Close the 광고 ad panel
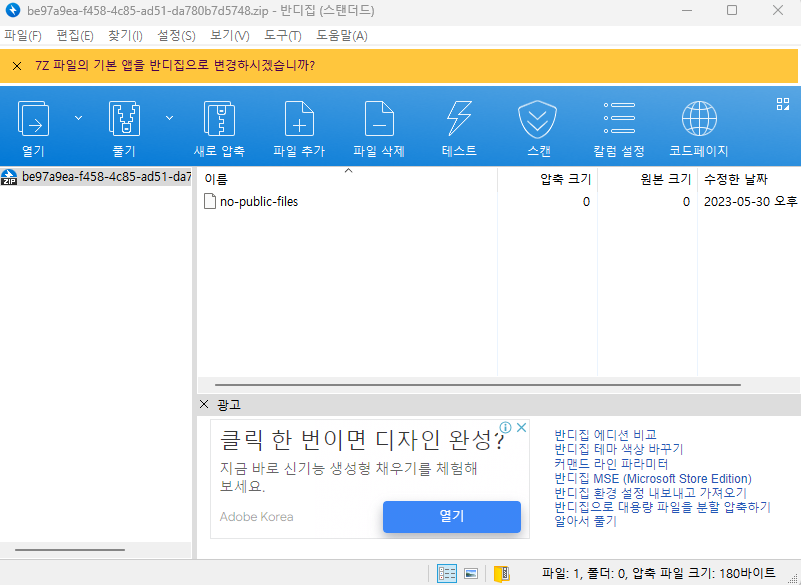The image size is (801, 585). click(x=204, y=404)
